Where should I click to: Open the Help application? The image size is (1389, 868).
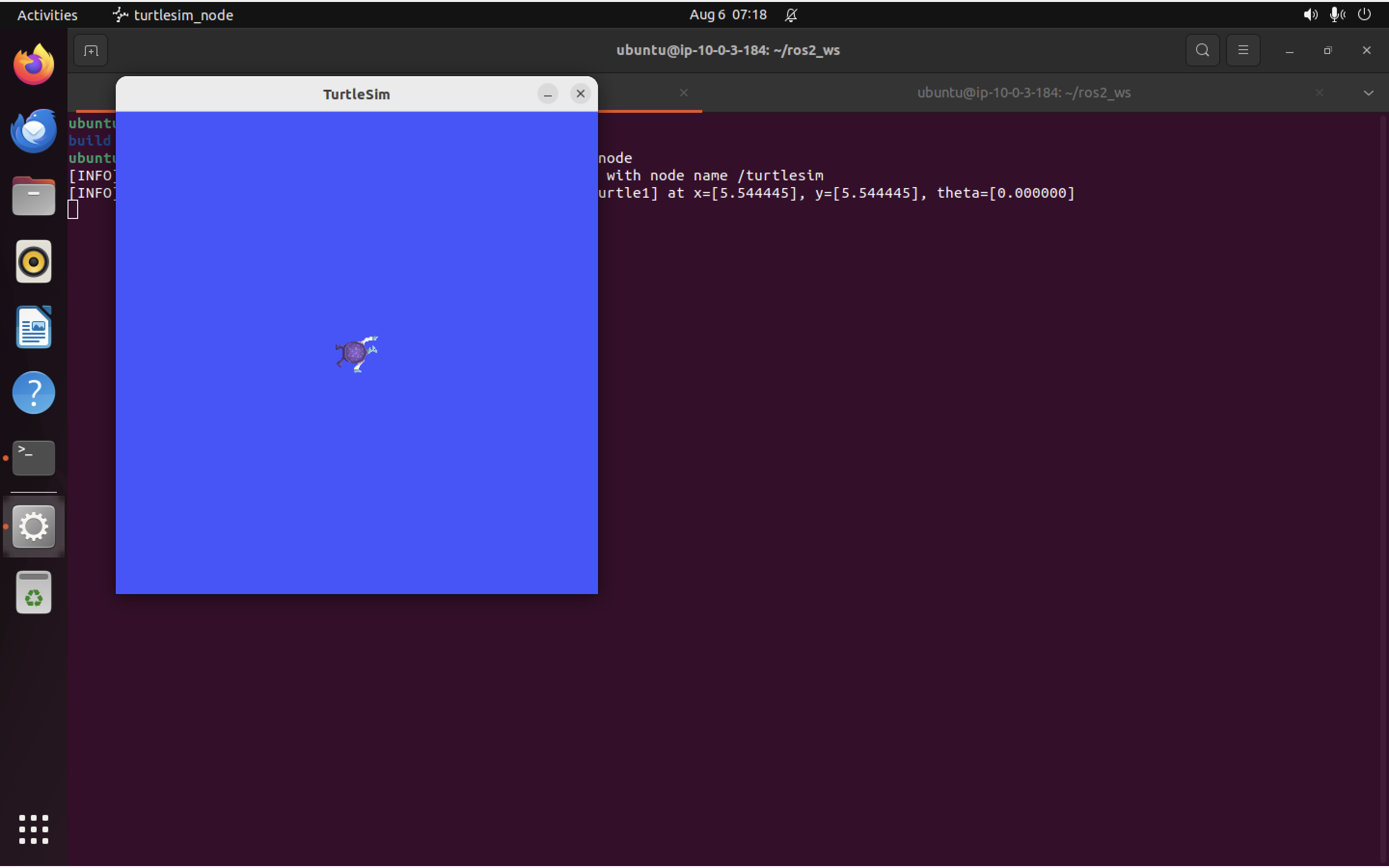pyautogui.click(x=33, y=393)
